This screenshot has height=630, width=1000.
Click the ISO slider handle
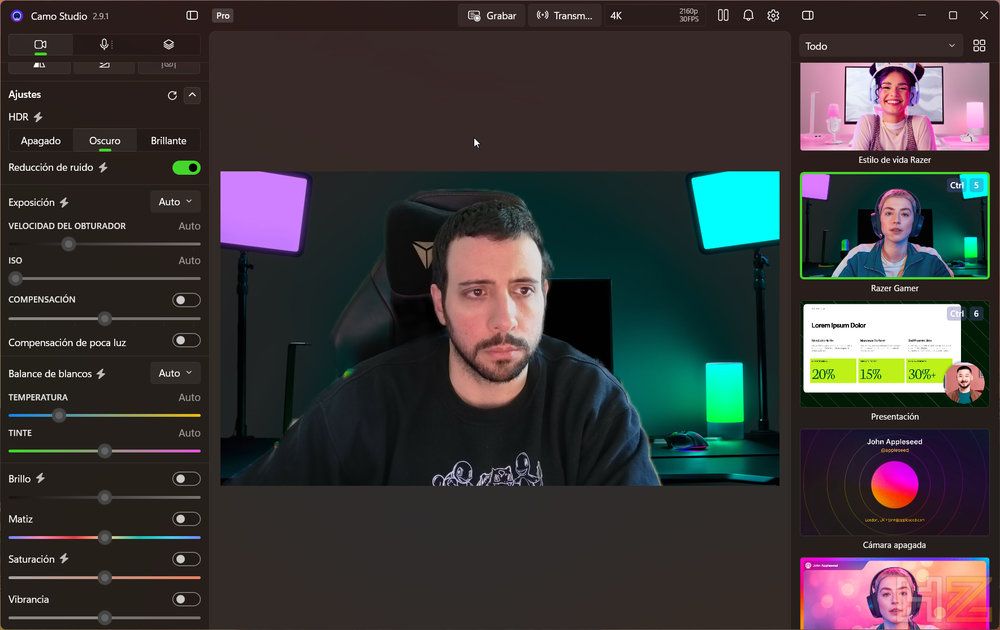[15, 279]
